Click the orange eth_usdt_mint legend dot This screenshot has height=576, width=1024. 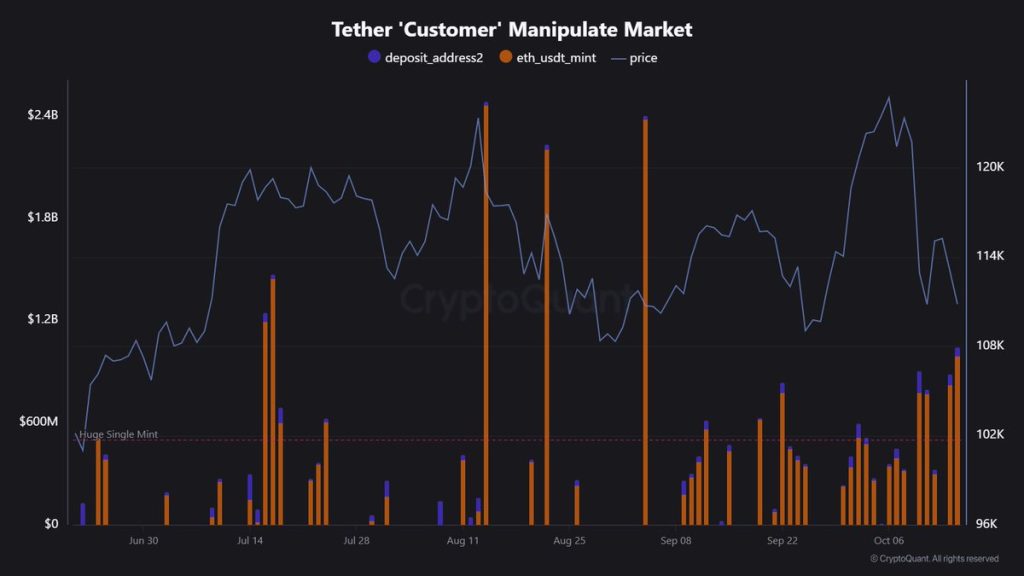pos(506,58)
